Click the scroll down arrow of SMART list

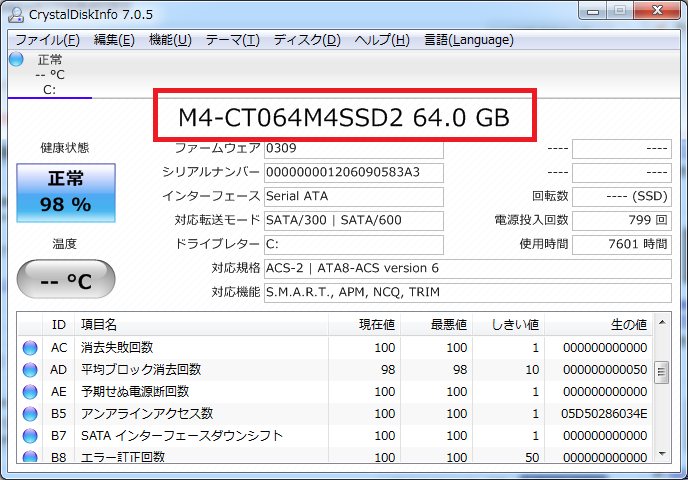coord(662,454)
